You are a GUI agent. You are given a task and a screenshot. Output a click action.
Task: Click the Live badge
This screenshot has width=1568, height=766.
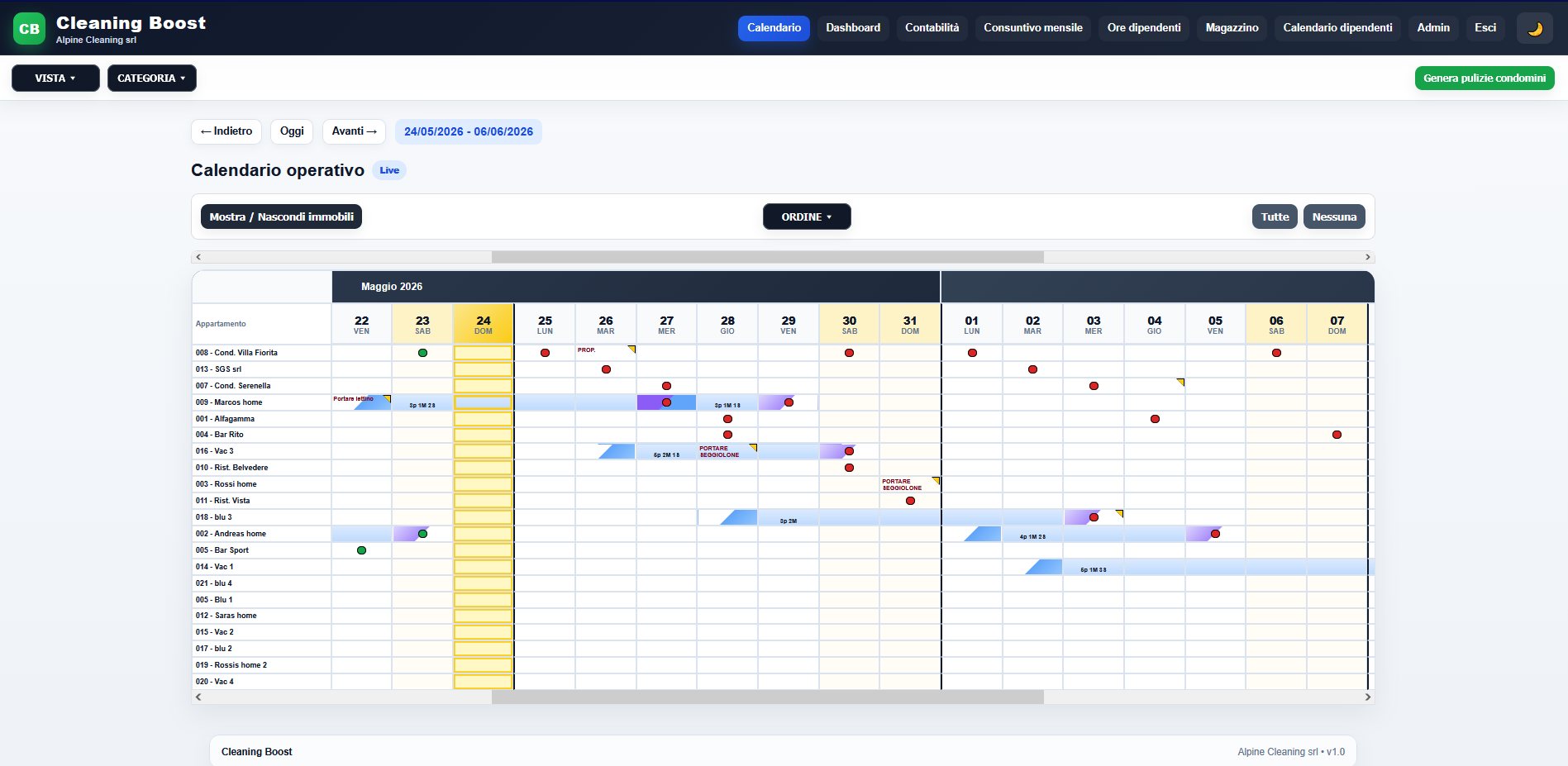point(389,170)
